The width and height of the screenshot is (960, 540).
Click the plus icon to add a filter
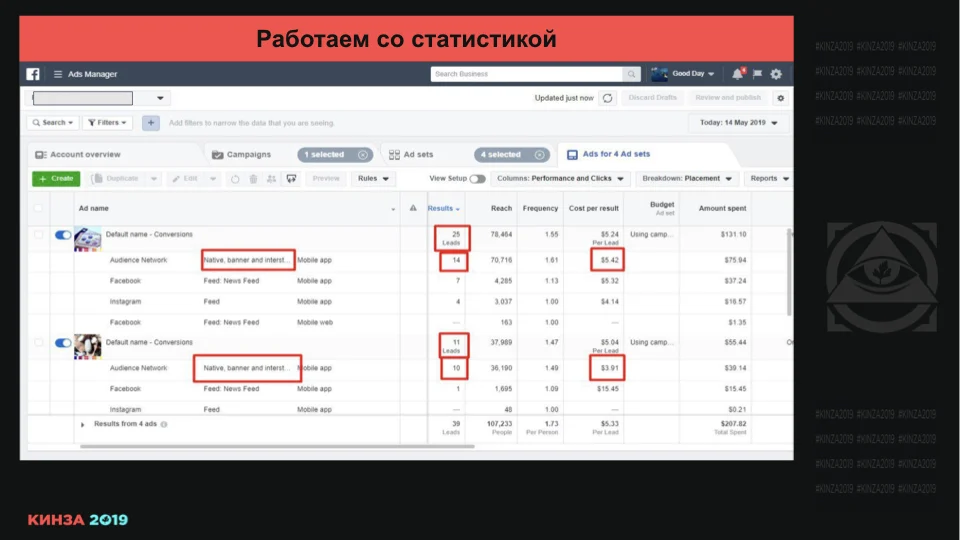pos(151,123)
